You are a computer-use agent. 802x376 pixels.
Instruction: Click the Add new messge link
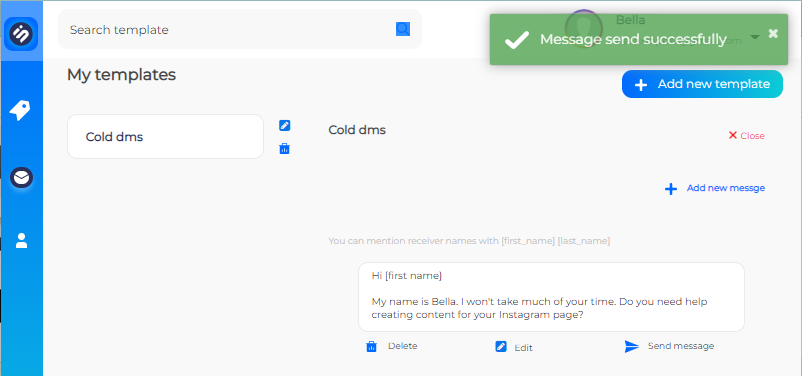click(x=715, y=188)
